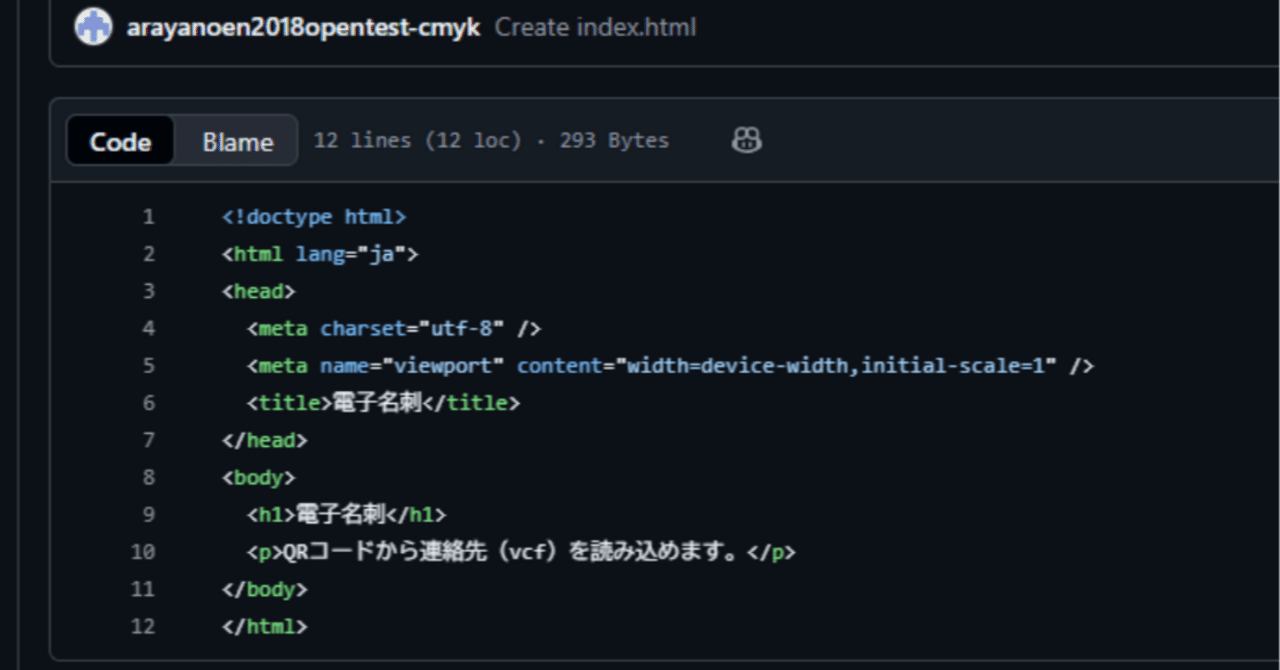The width and height of the screenshot is (1280, 670).
Task: Click the closing </head> tag line
Action: tap(265, 440)
